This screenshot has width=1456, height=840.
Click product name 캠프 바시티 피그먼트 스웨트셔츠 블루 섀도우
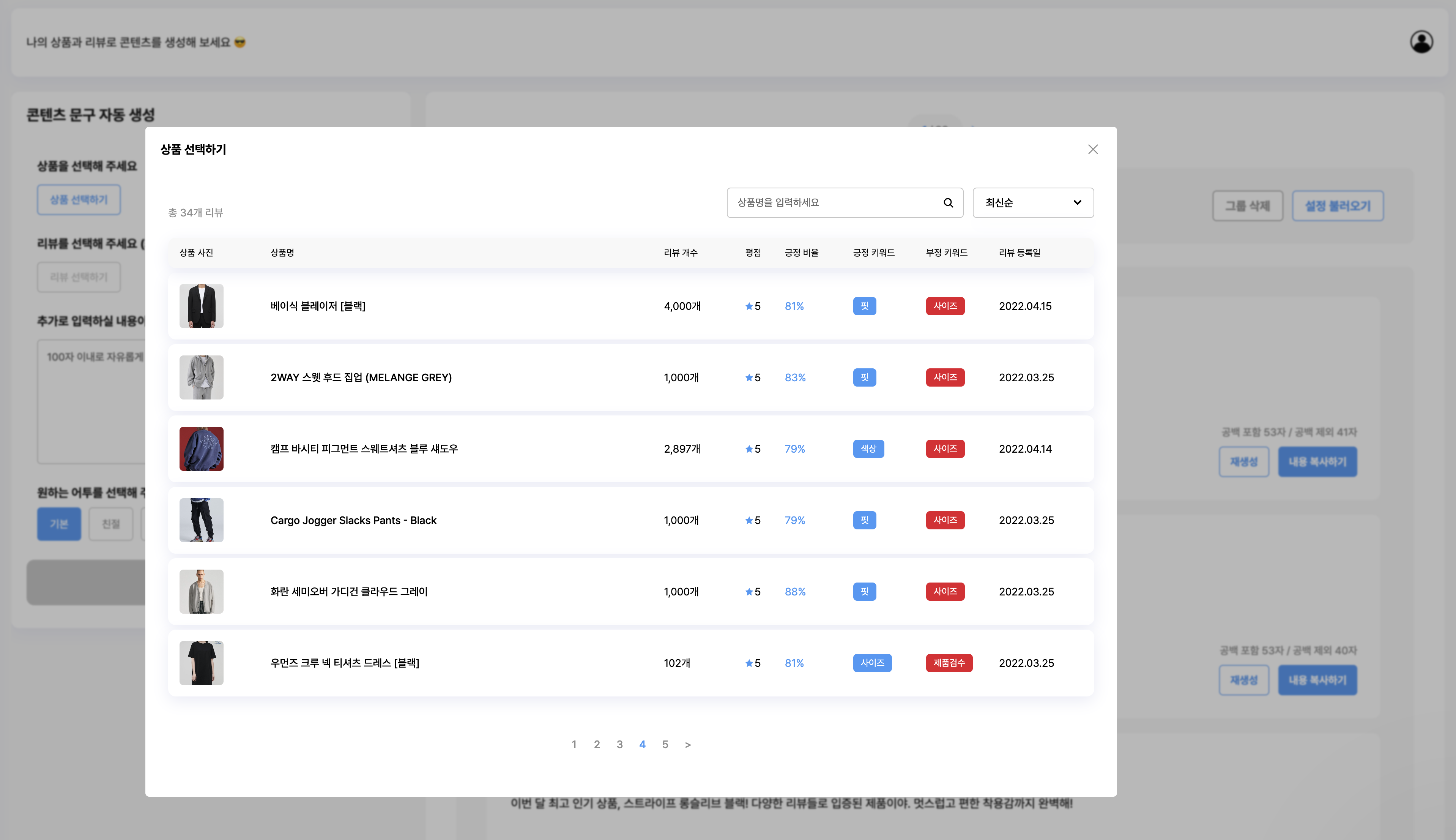coord(364,449)
